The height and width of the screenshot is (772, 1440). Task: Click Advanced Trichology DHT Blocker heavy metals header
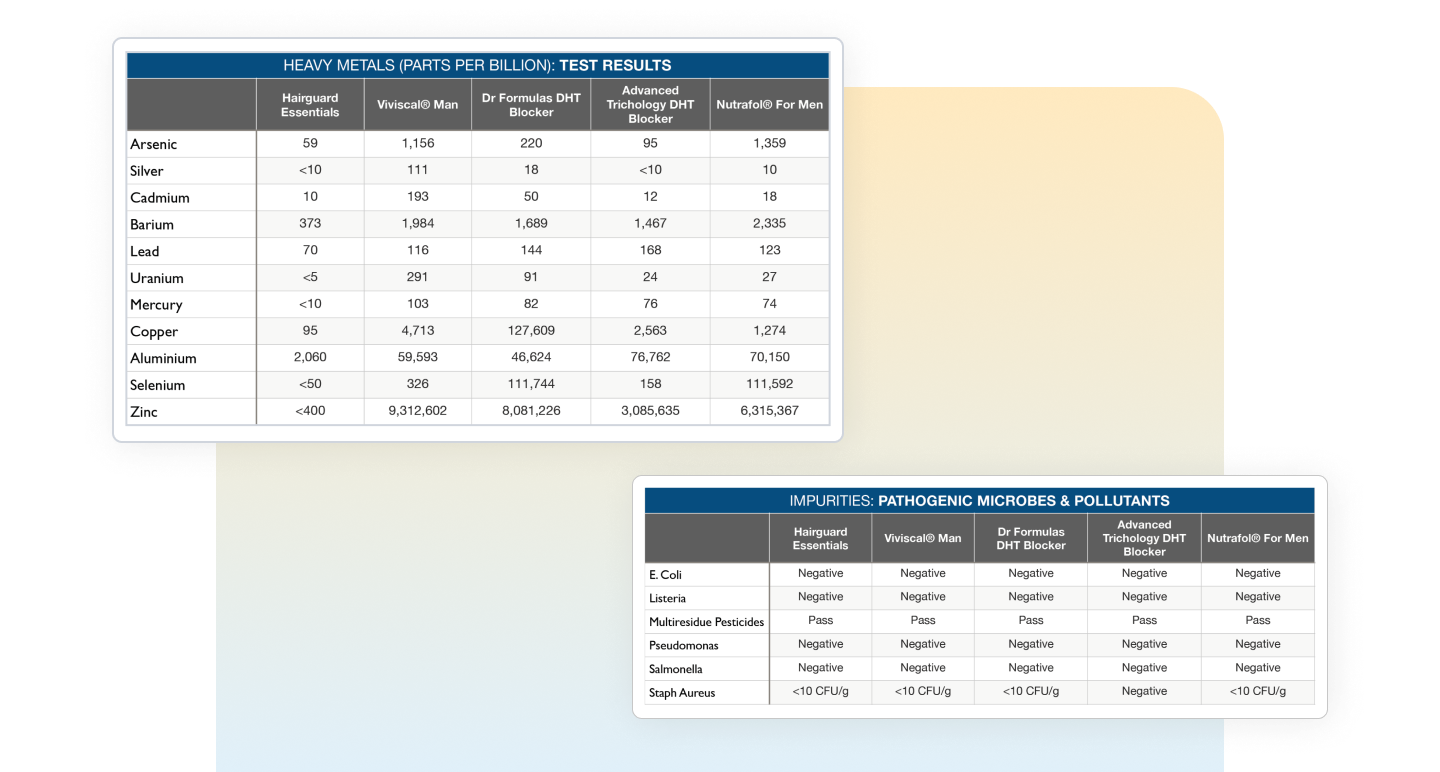(650, 104)
